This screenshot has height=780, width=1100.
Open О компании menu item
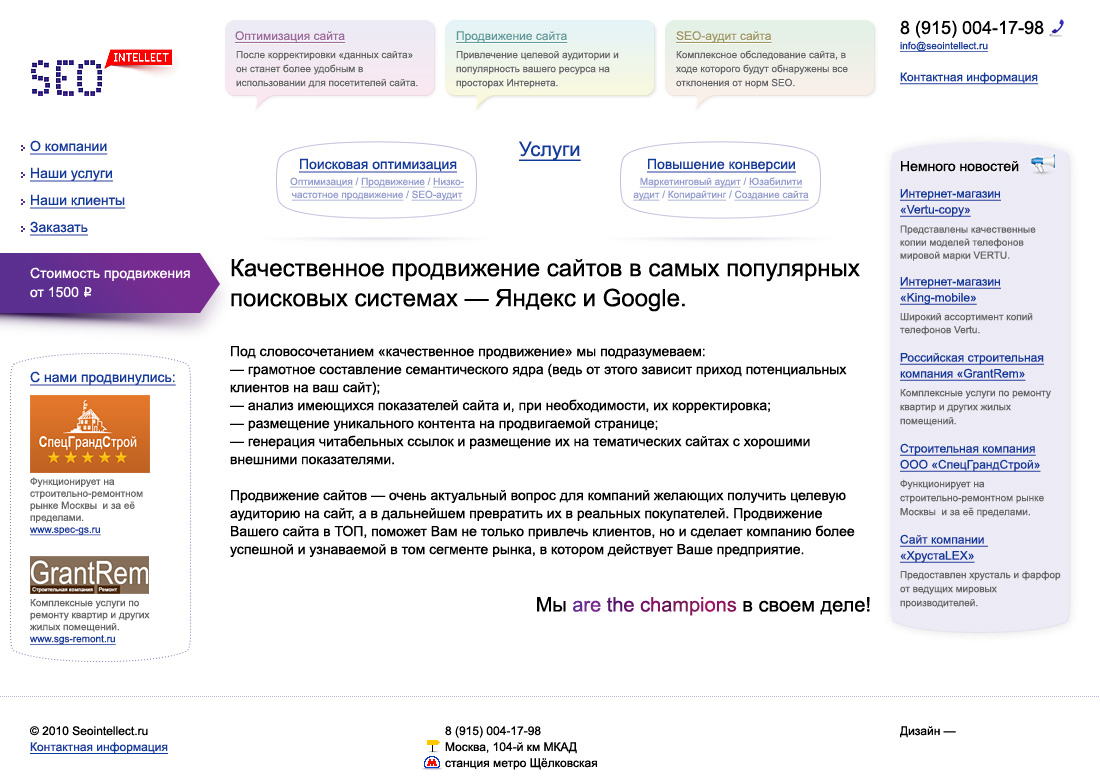[69, 147]
